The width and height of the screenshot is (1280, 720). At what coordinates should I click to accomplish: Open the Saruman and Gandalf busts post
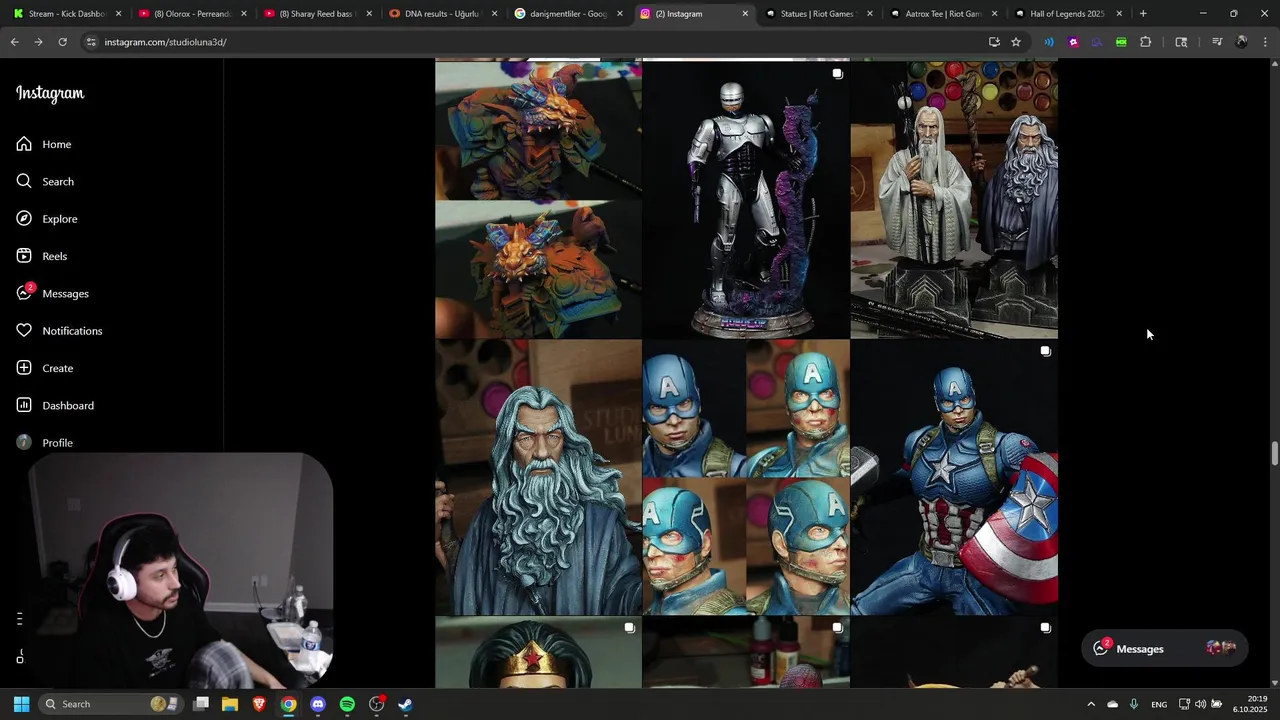click(x=954, y=200)
